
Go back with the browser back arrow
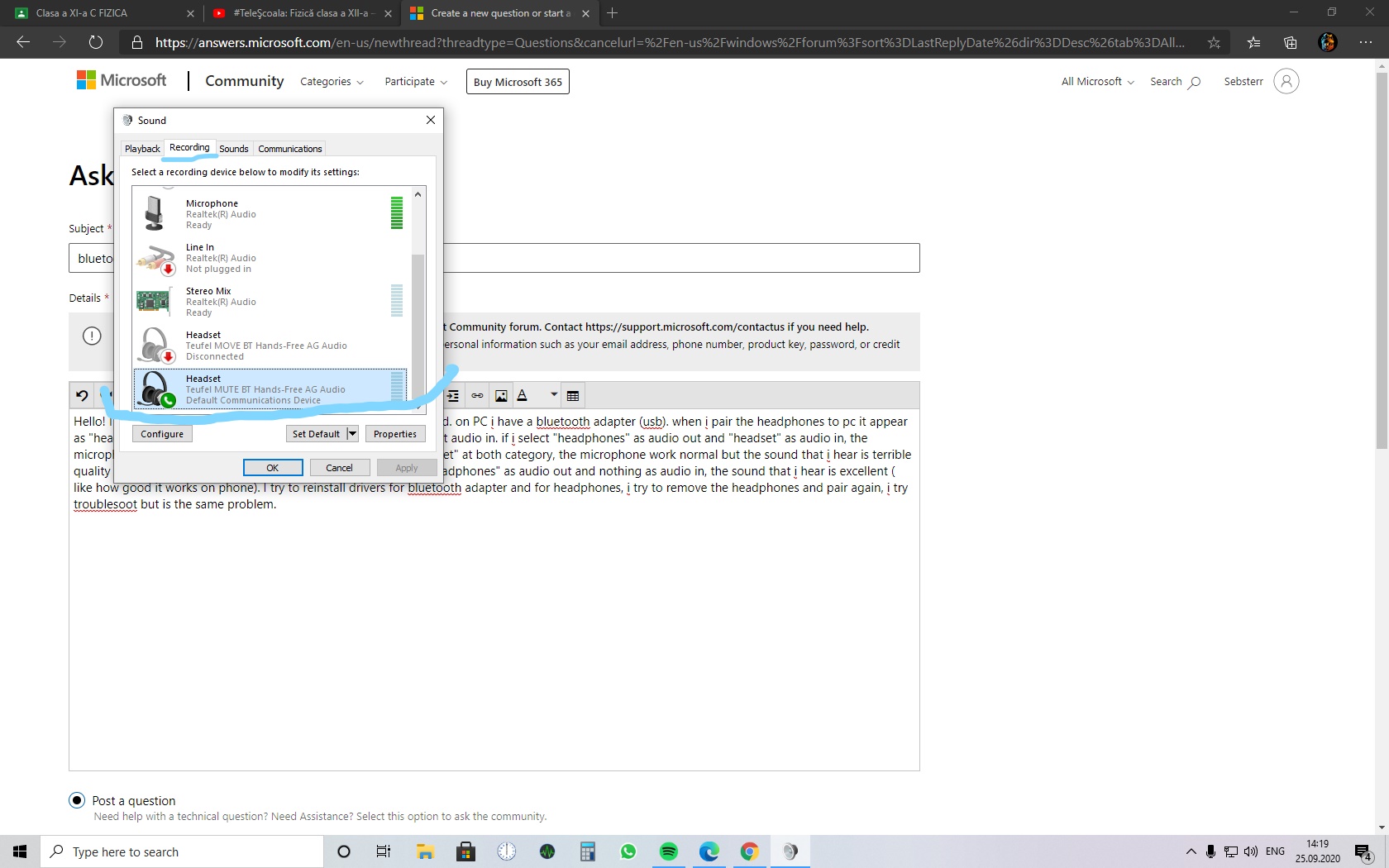(x=23, y=42)
